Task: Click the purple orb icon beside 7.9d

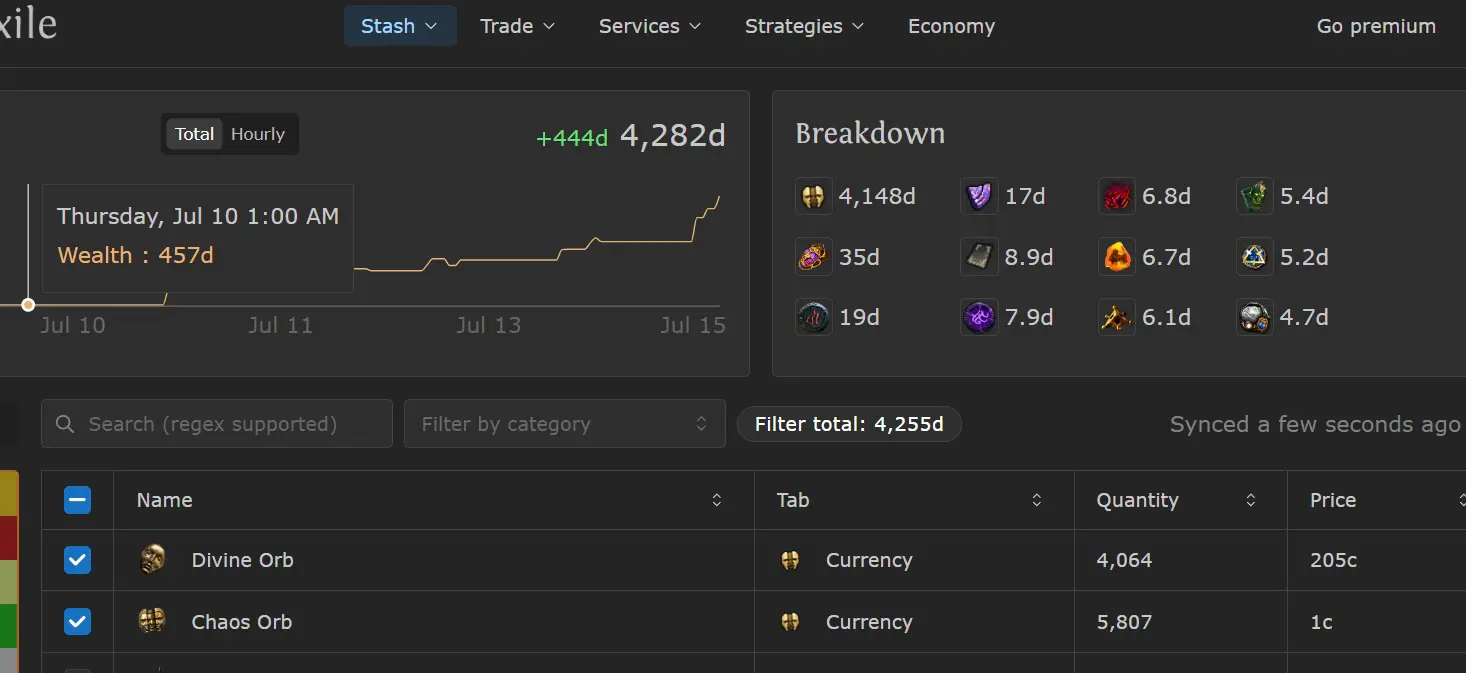Action: (978, 317)
